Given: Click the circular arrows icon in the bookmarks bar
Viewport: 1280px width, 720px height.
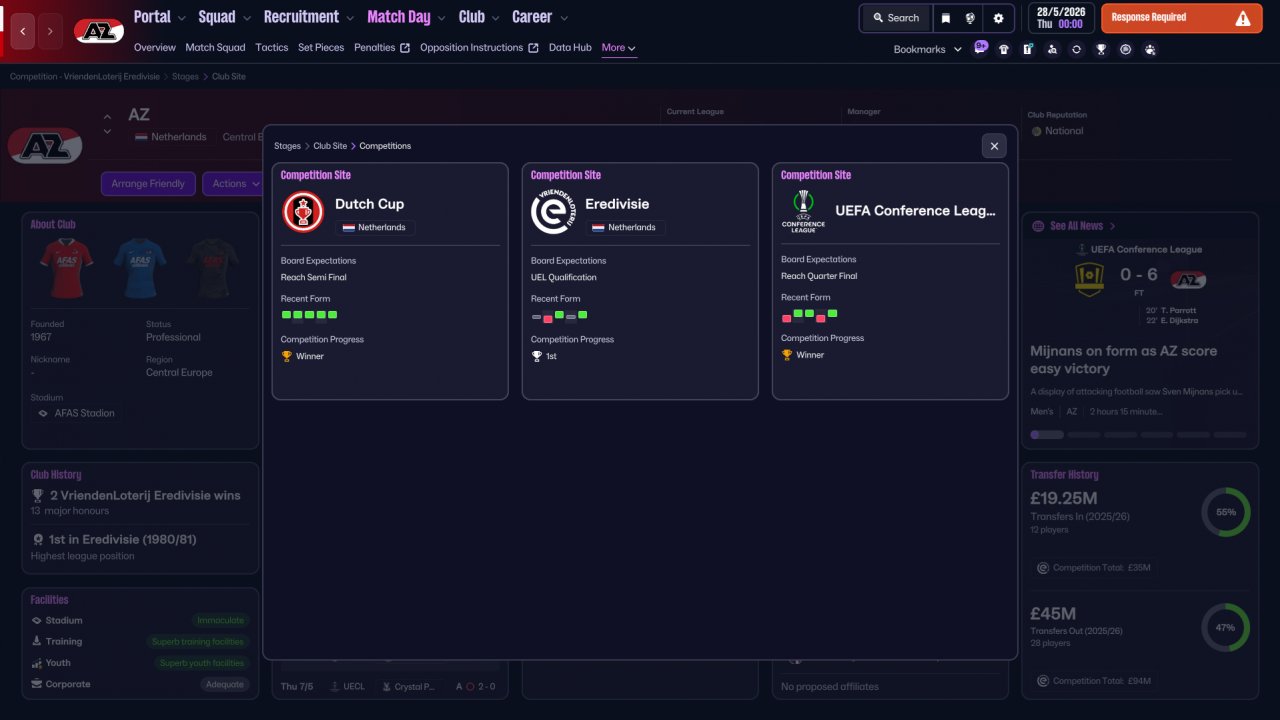Looking at the screenshot, I should pyautogui.click(x=1076, y=49).
